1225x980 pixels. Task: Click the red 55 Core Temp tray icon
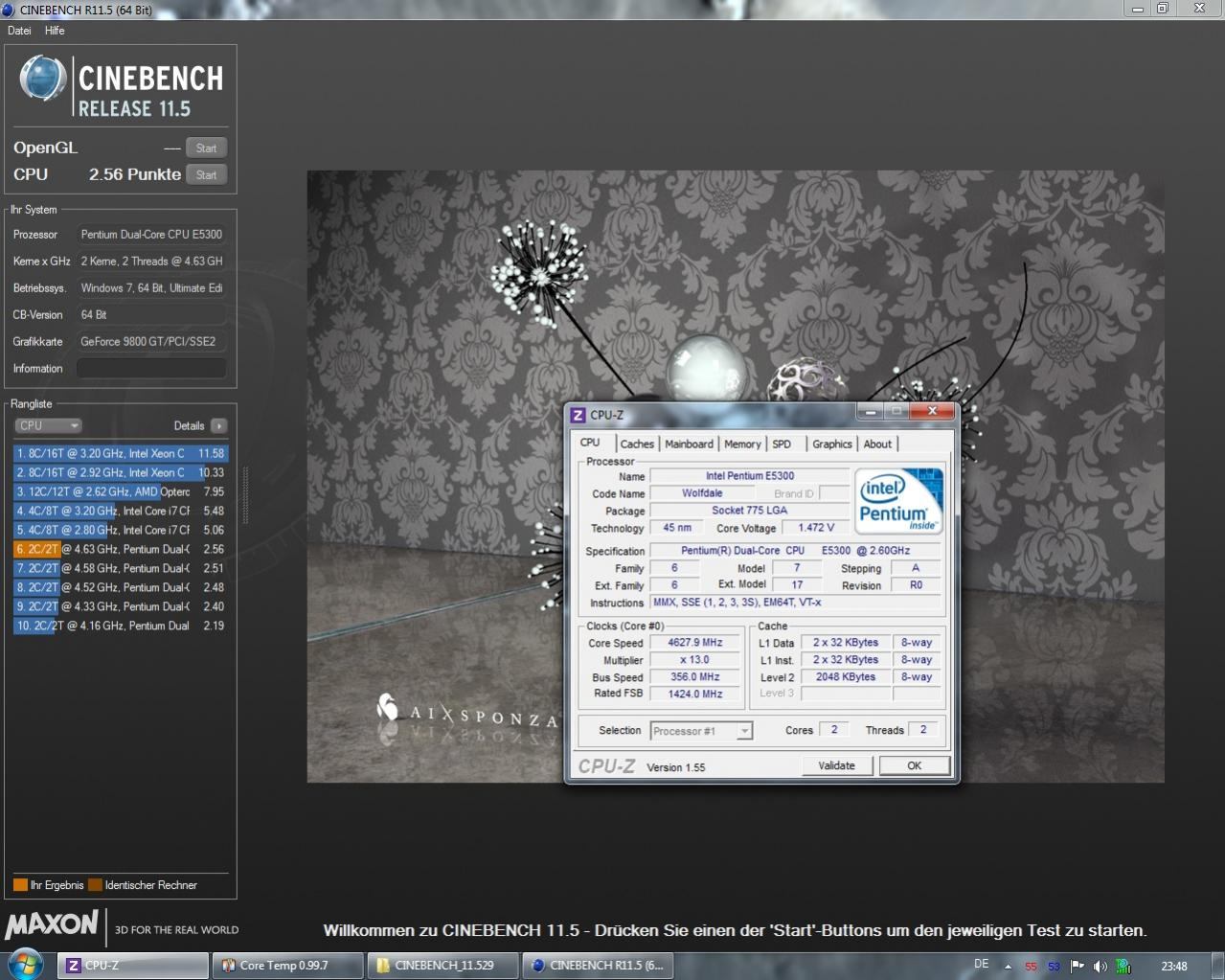(1031, 967)
